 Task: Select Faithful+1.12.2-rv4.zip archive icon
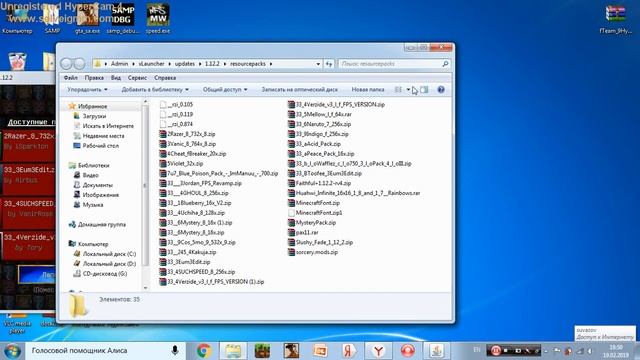291,183
